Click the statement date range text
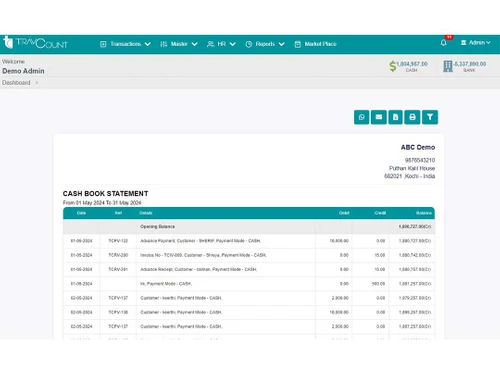Viewport: 500px width, 375px height. click(x=102, y=203)
